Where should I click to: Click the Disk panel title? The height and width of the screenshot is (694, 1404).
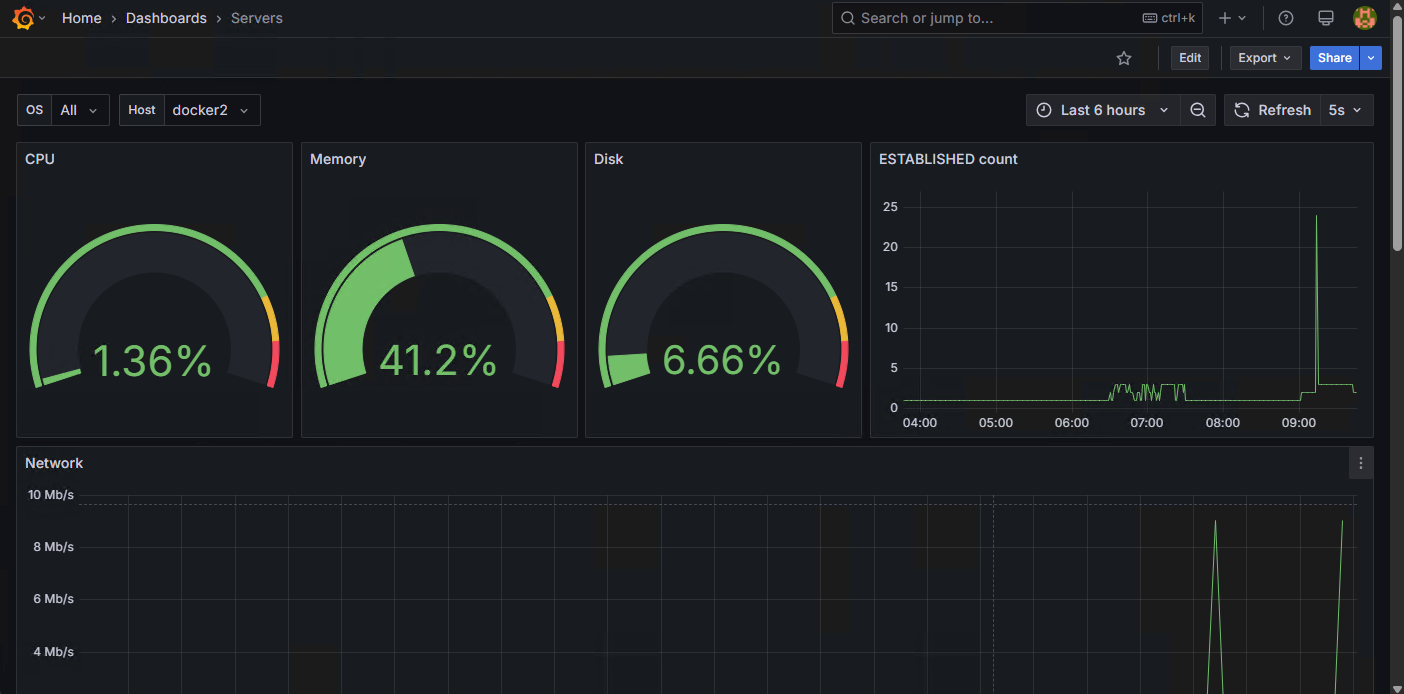coord(609,159)
